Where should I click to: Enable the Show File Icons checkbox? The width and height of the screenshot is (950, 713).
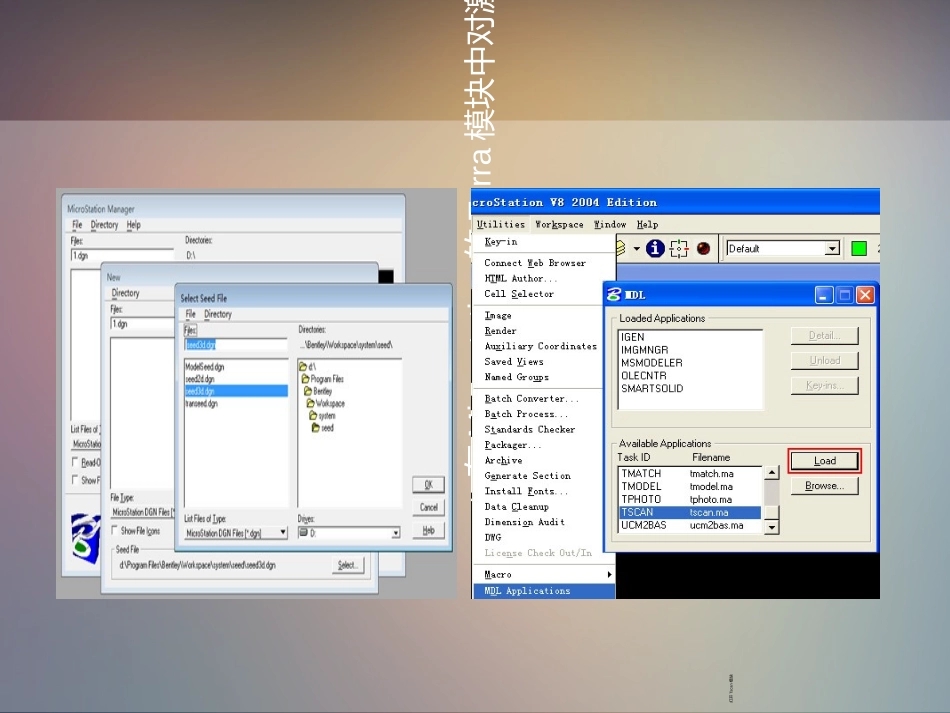(x=114, y=530)
